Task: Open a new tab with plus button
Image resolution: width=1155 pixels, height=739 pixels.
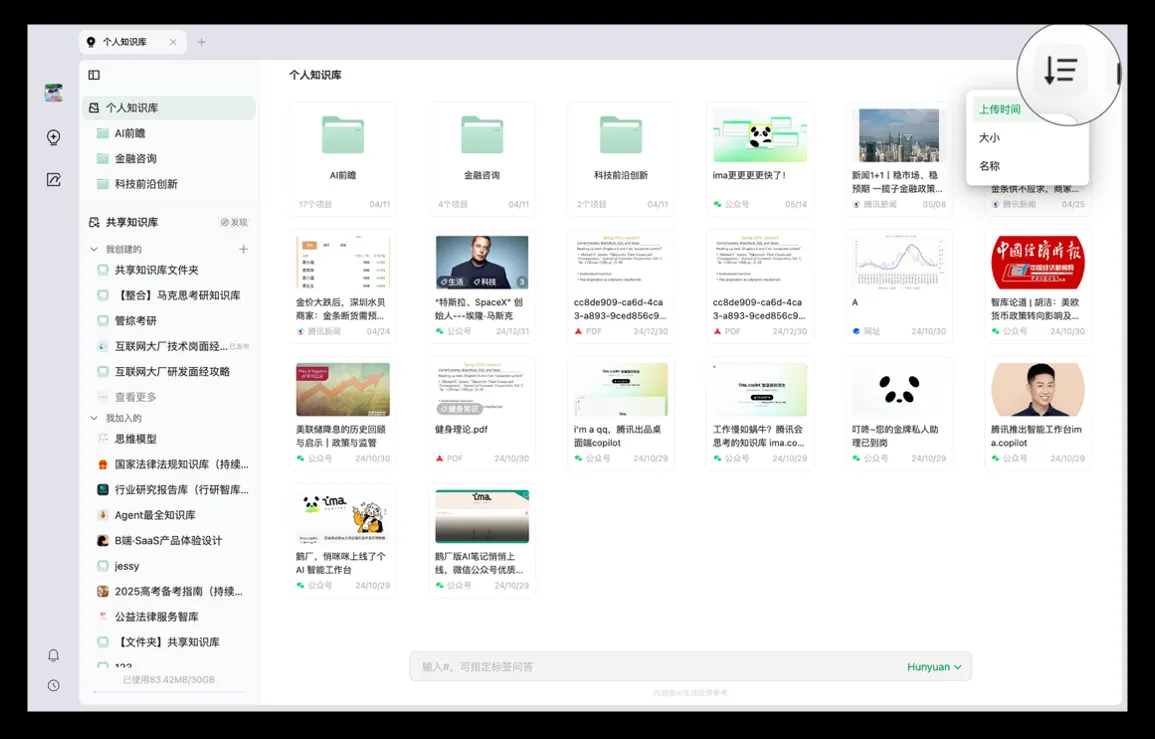Action: [x=201, y=42]
